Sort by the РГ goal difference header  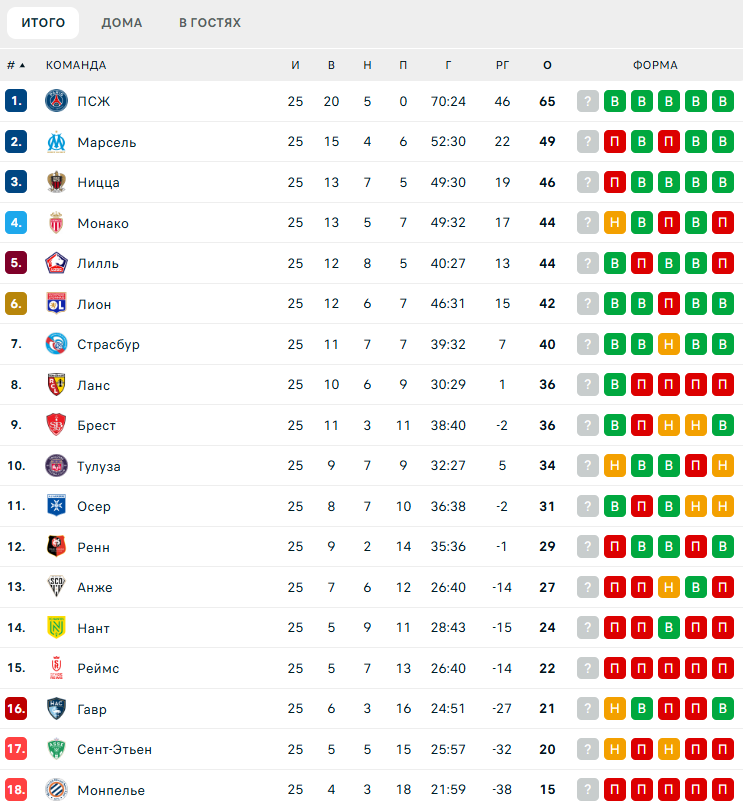click(502, 65)
